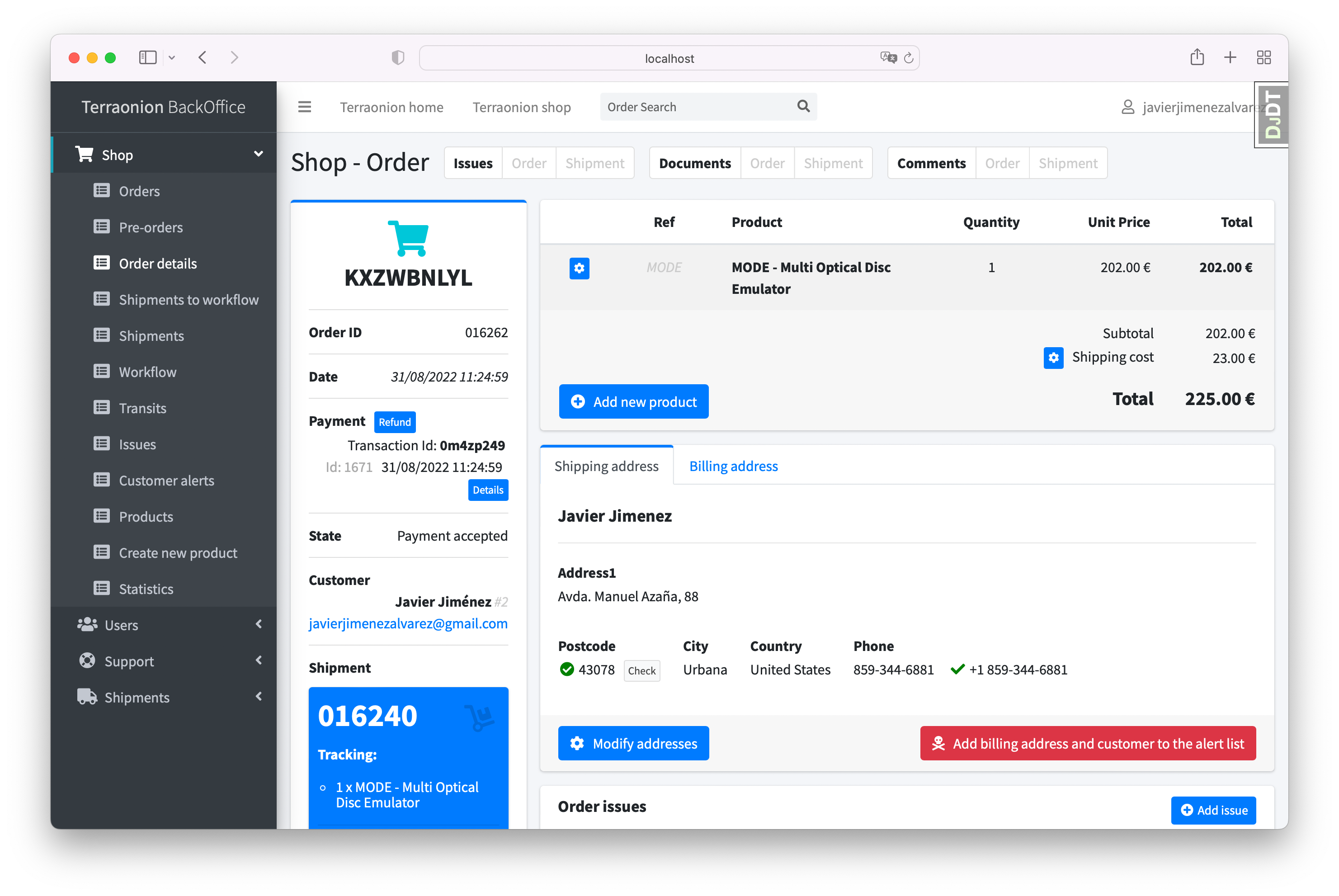Click the order code KXZWBNLYL

[x=409, y=278]
